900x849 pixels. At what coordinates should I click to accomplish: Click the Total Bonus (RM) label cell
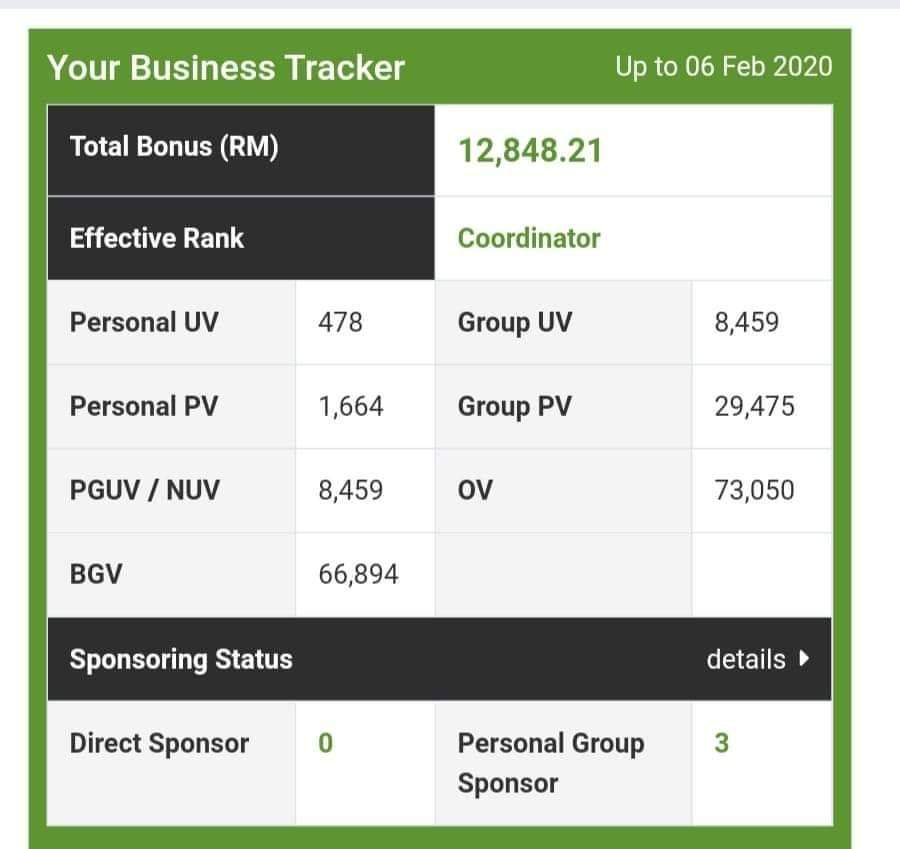(174, 147)
